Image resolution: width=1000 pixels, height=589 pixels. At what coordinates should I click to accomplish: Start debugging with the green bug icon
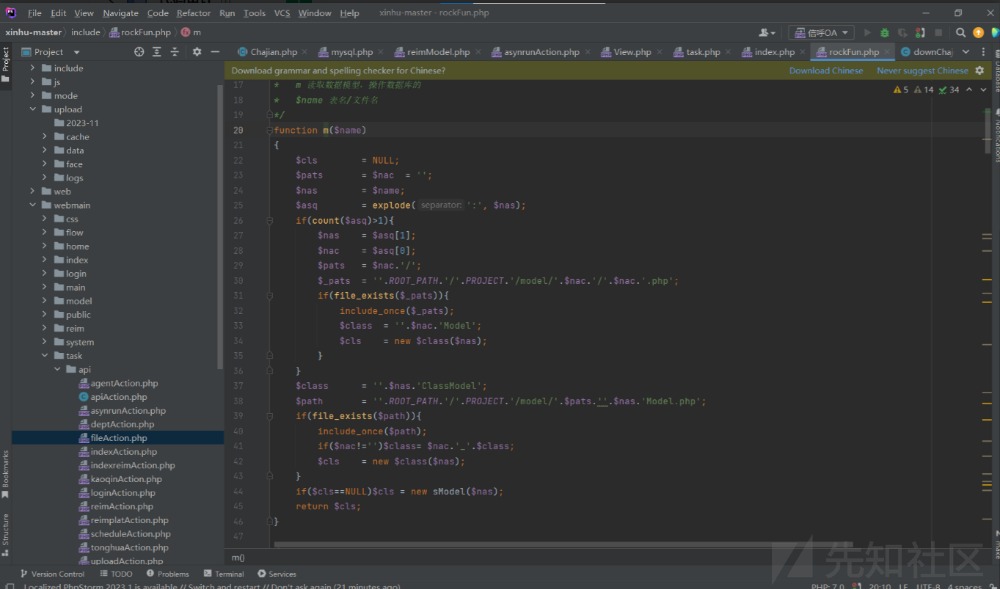coord(884,33)
